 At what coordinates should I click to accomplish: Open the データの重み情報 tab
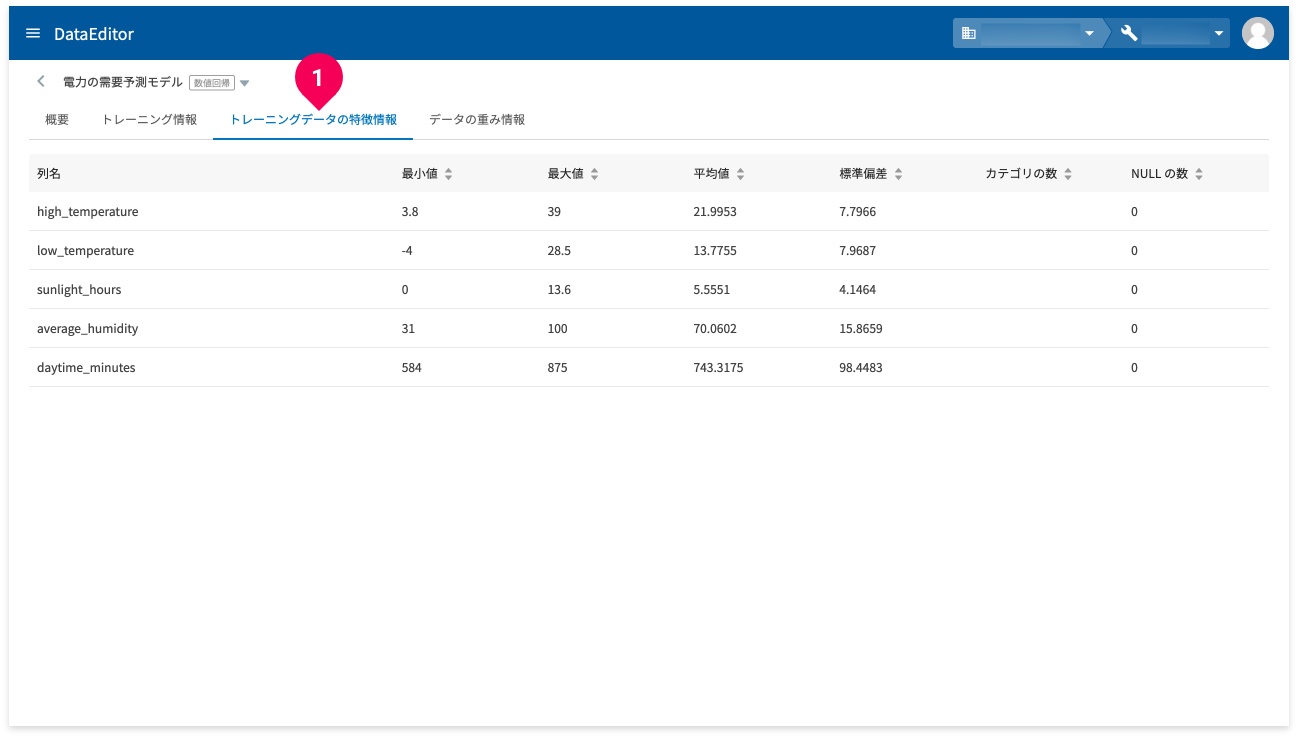pos(477,120)
